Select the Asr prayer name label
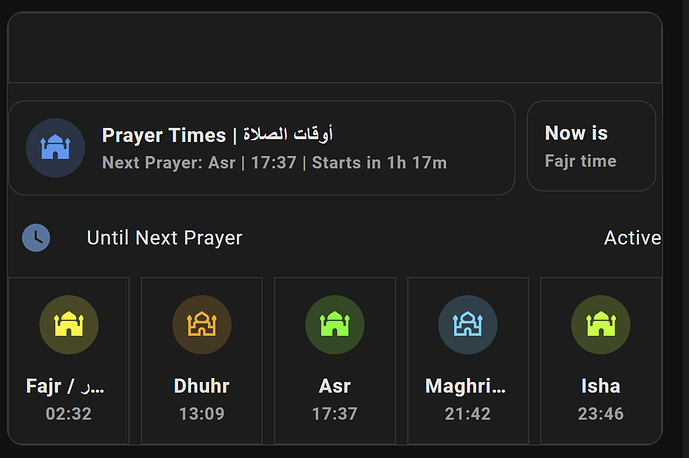The height and width of the screenshot is (458, 689). (334, 386)
